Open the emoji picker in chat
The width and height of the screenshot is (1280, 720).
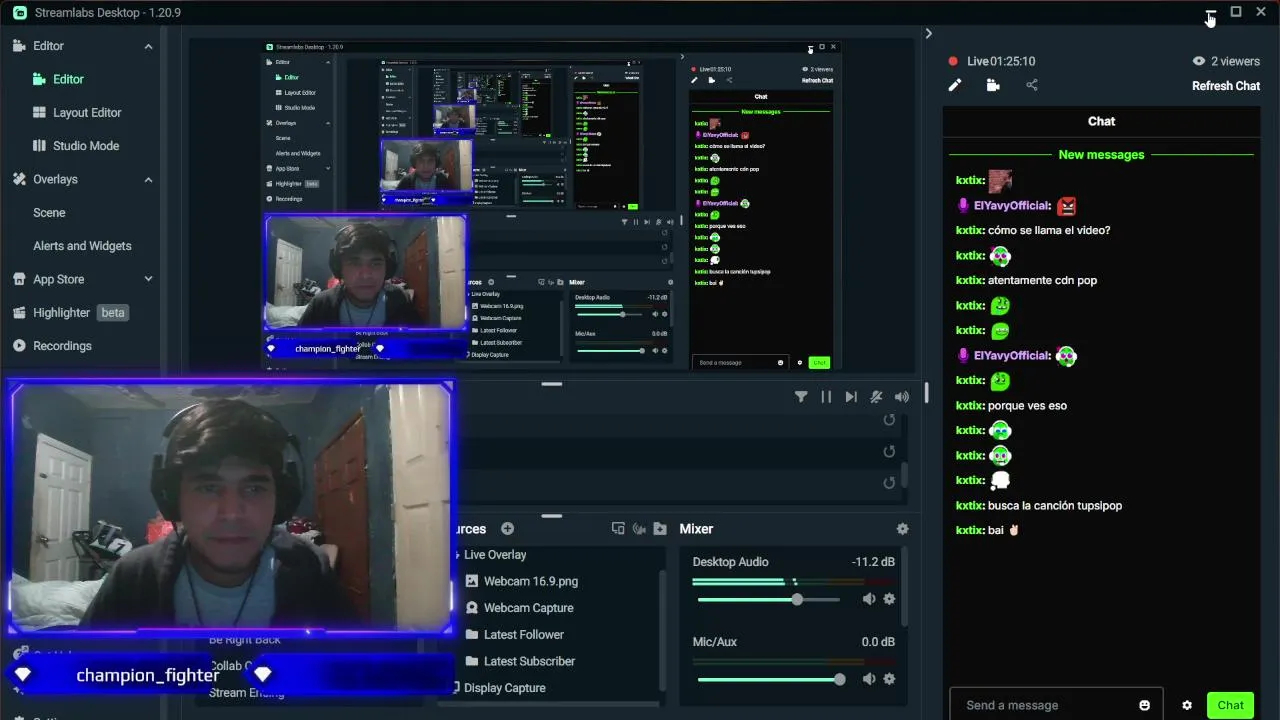click(1145, 705)
